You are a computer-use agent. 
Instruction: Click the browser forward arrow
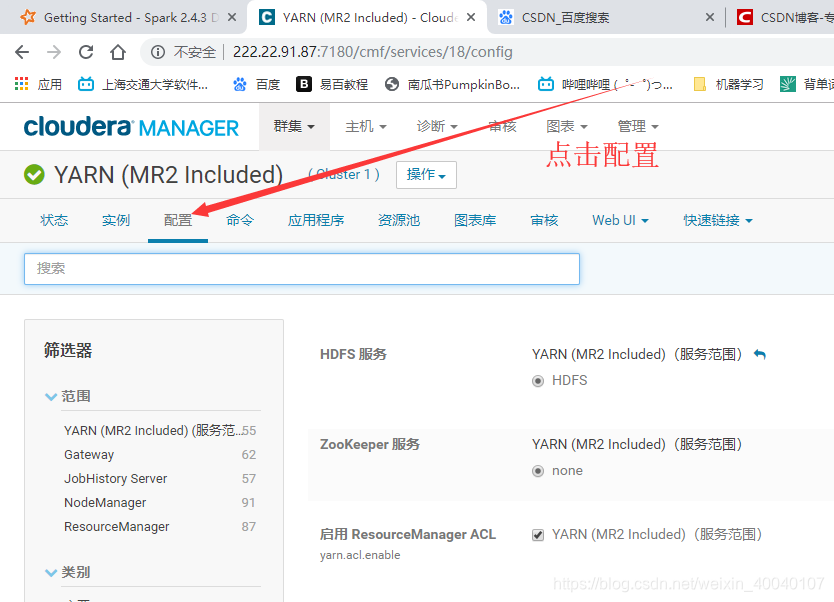point(54,52)
